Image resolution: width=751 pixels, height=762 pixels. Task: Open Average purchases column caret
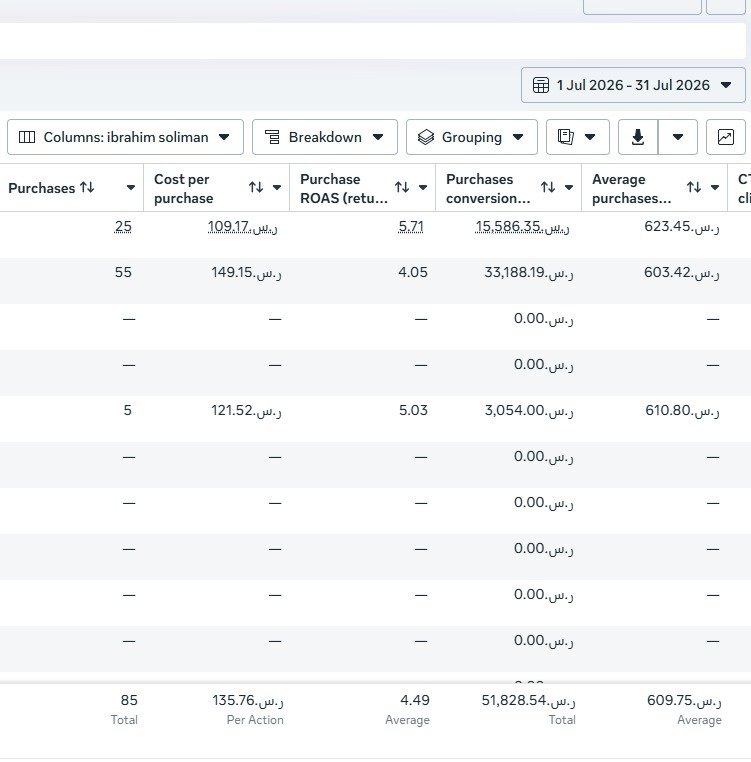pyautogui.click(x=715, y=188)
